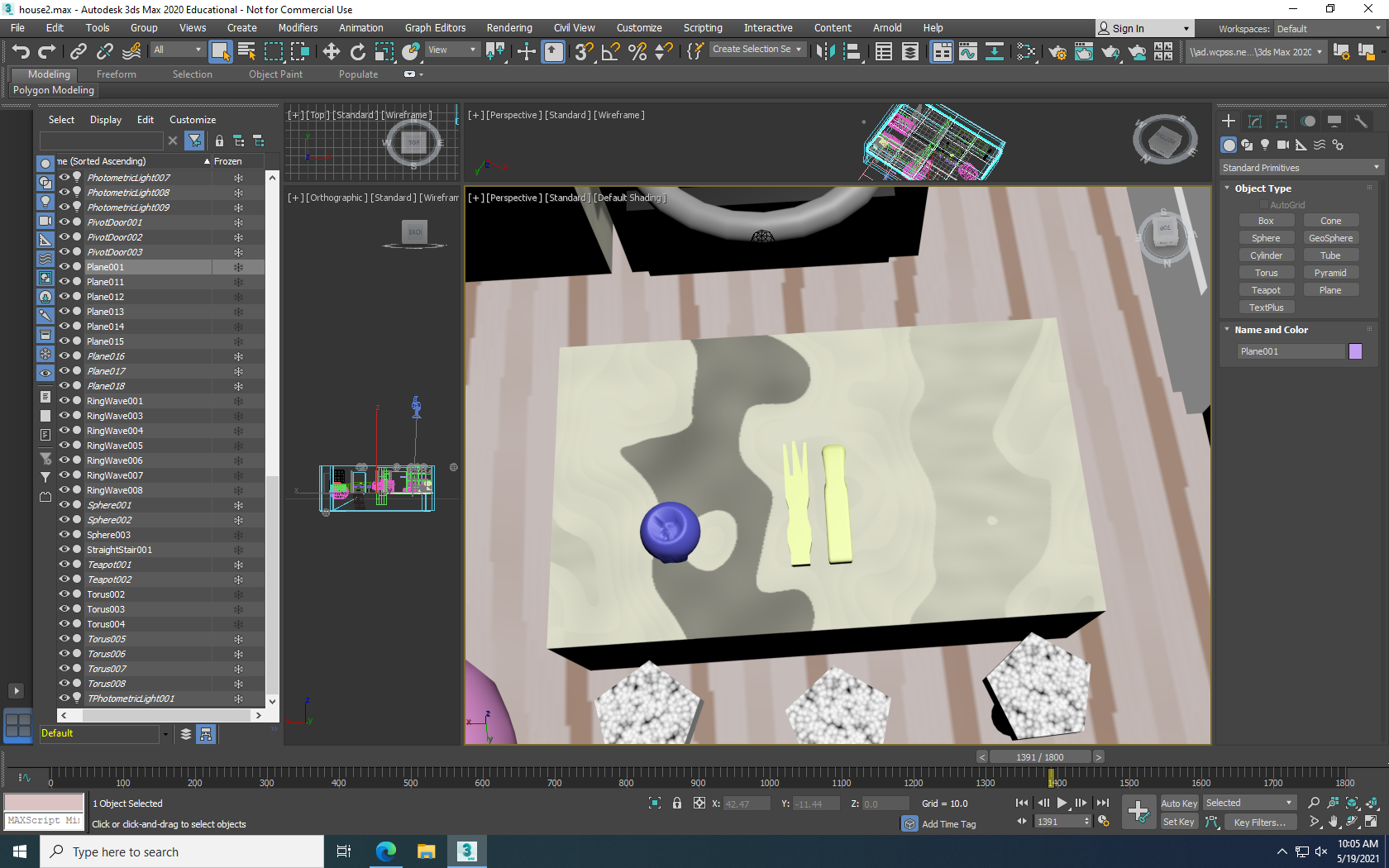This screenshot has width=1389, height=868.
Task: Switch to the Object Paint ribbon tab
Action: [275, 74]
